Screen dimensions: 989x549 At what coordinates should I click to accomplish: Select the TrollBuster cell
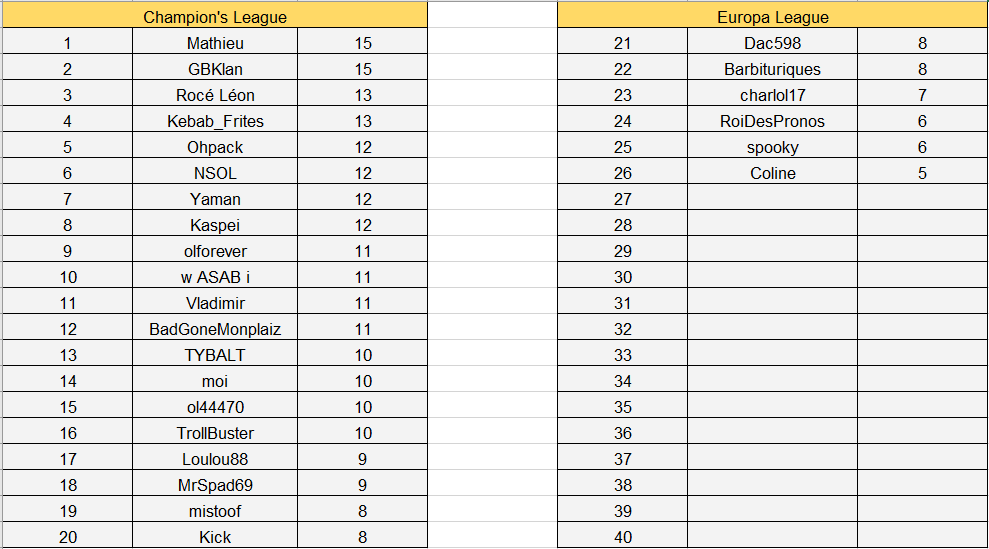tap(215, 433)
